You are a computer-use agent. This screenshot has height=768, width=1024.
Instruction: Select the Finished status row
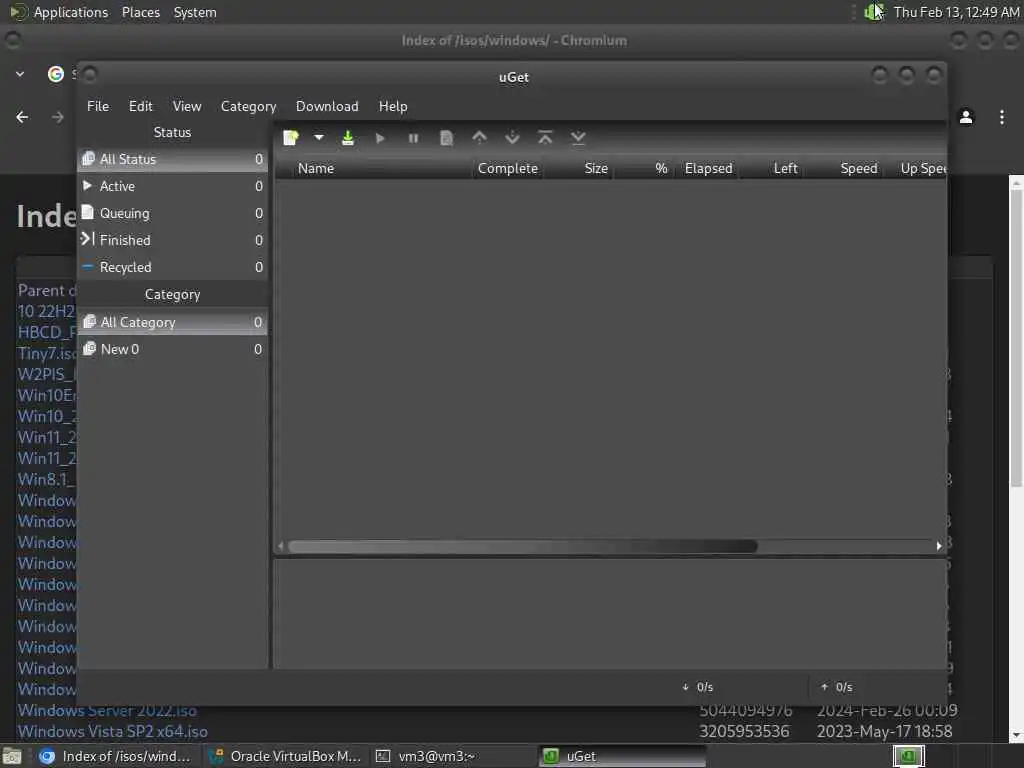pos(172,240)
